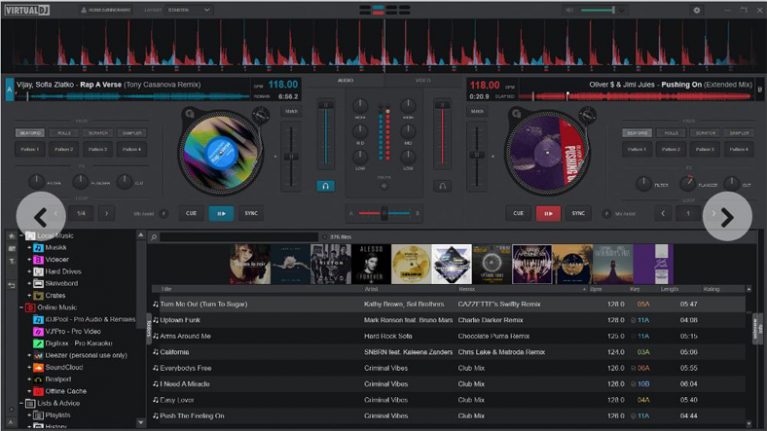Open the sideview tab at the browser right edge
The width and height of the screenshot is (767, 431).
pos(757,329)
